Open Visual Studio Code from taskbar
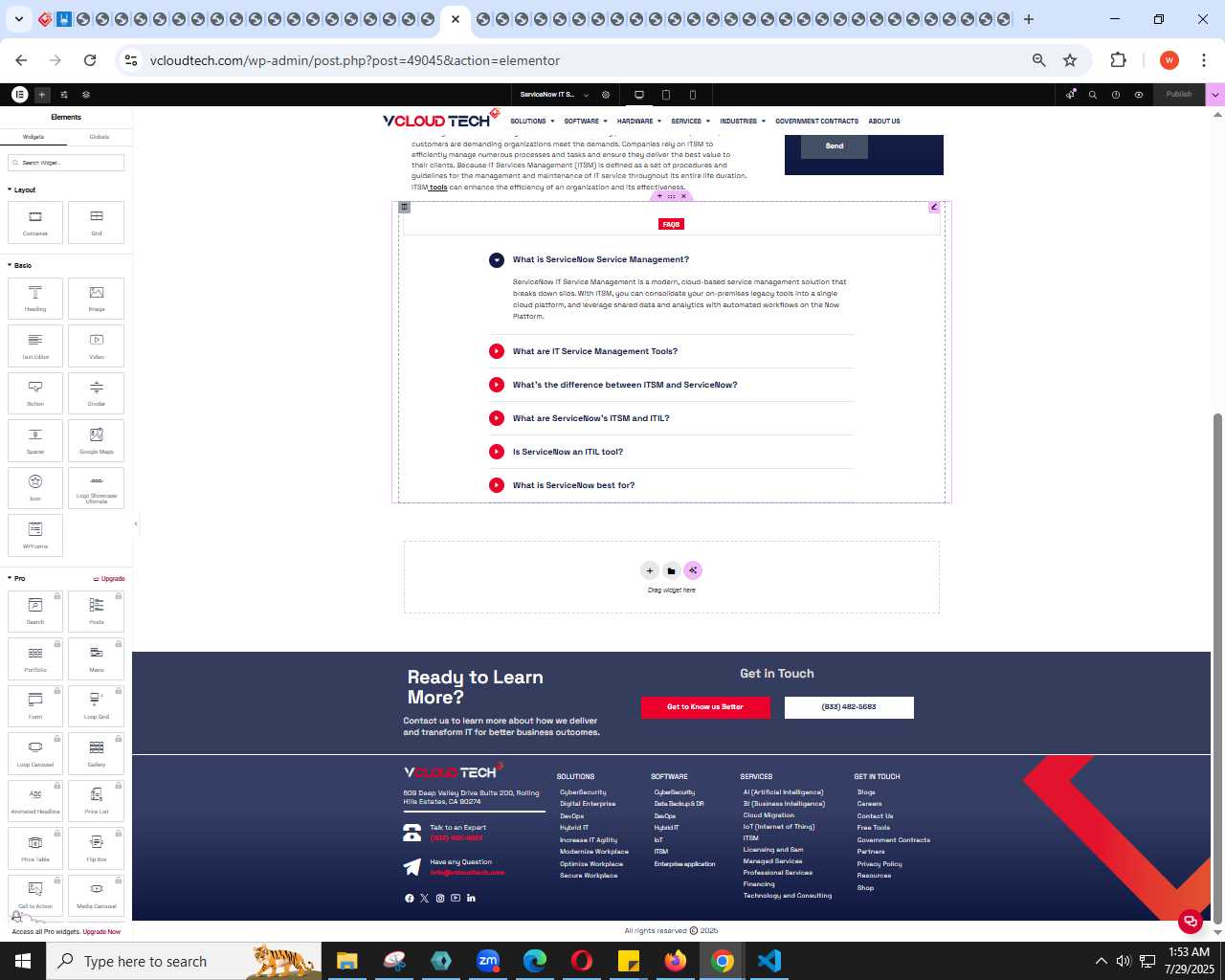The height and width of the screenshot is (980, 1225). pos(769,961)
